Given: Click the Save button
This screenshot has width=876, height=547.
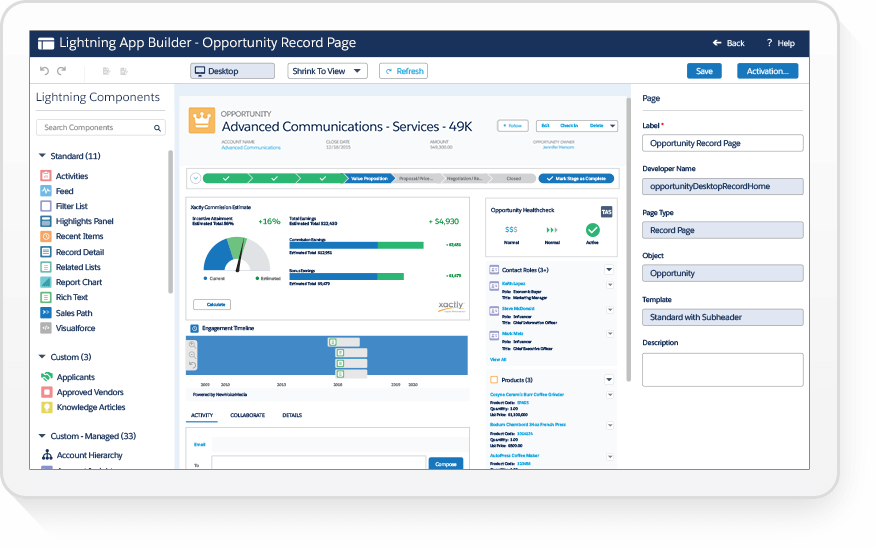Looking at the screenshot, I should [x=704, y=71].
